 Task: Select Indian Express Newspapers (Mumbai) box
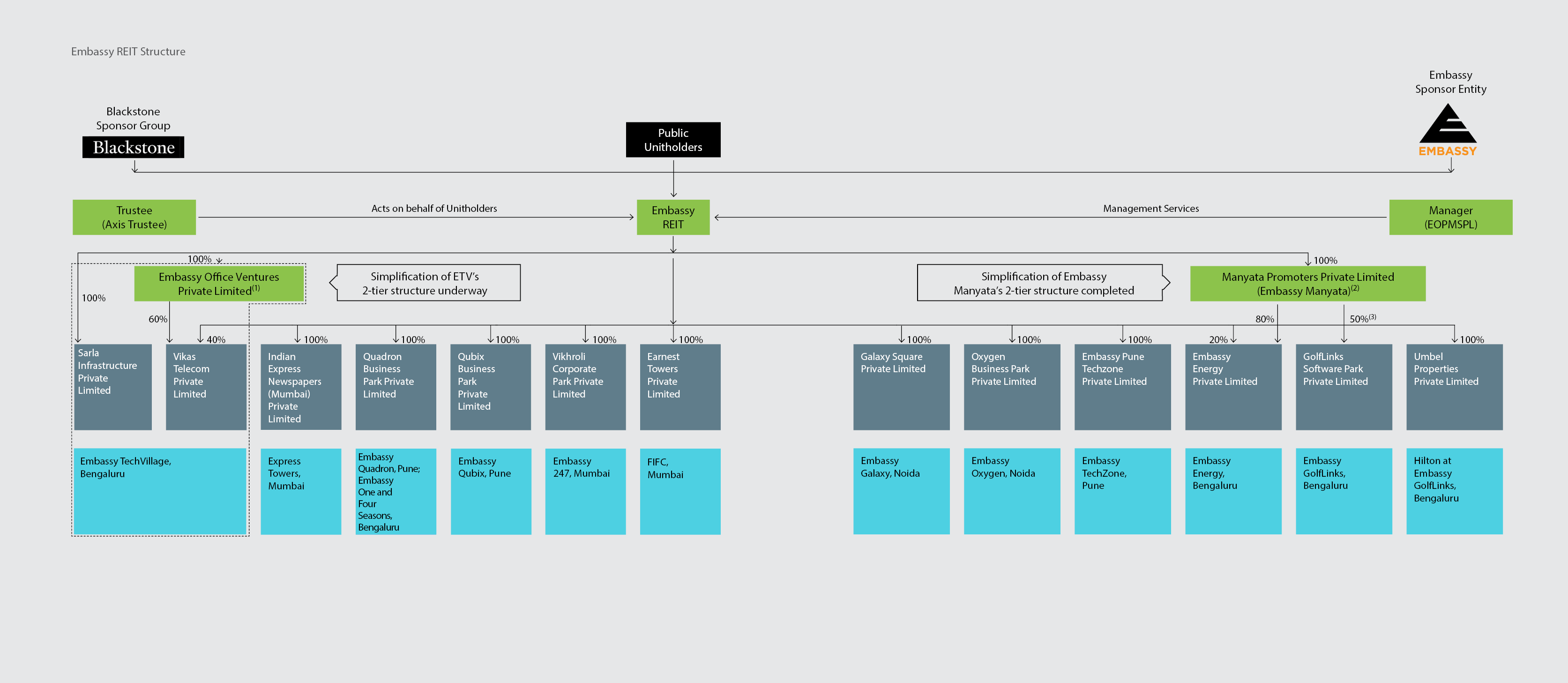(x=301, y=387)
